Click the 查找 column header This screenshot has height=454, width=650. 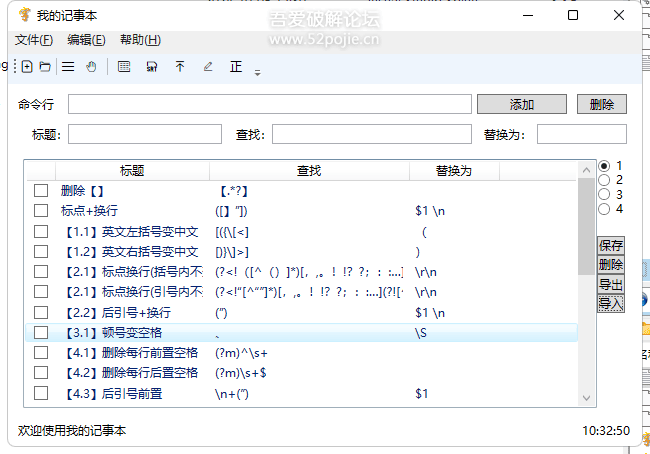(309, 171)
